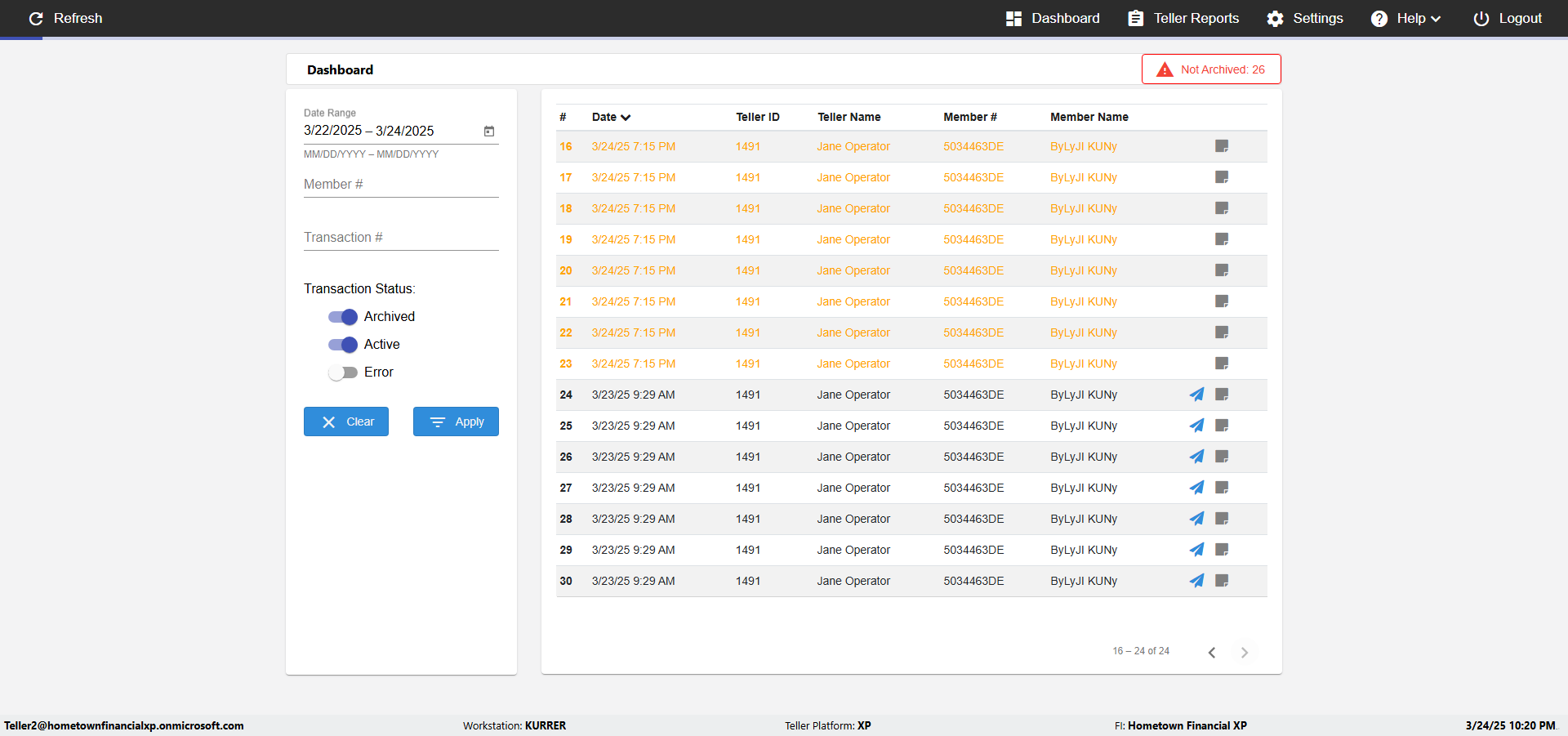The height and width of the screenshot is (736, 1568).
Task: Click the Teller Name column header
Action: click(x=849, y=117)
